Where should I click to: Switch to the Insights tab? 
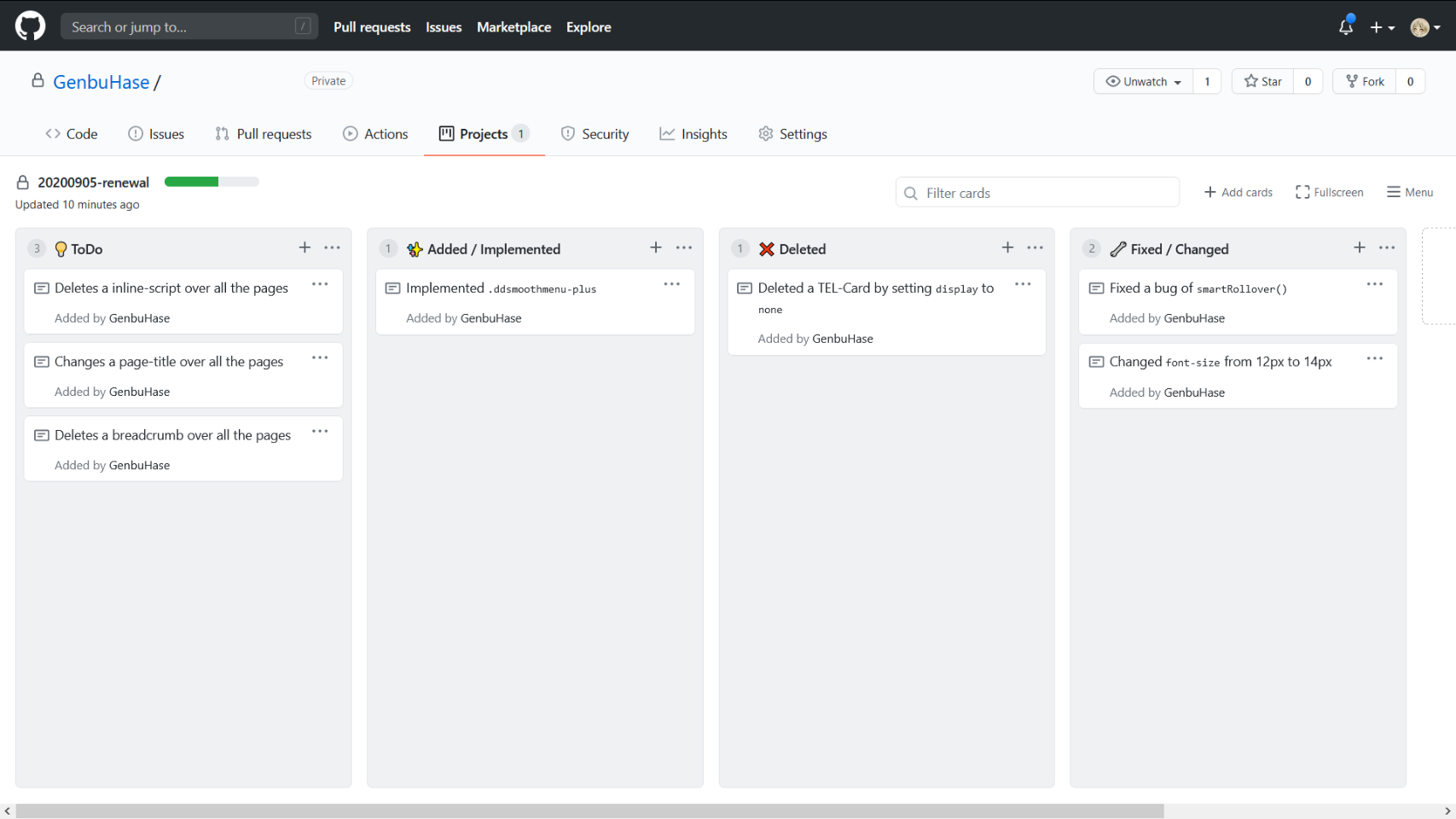tap(693, 134)
